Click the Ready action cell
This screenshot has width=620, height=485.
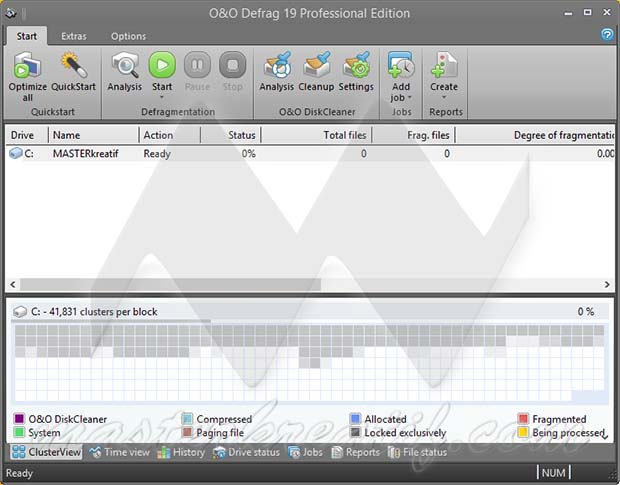coord(157,153)
